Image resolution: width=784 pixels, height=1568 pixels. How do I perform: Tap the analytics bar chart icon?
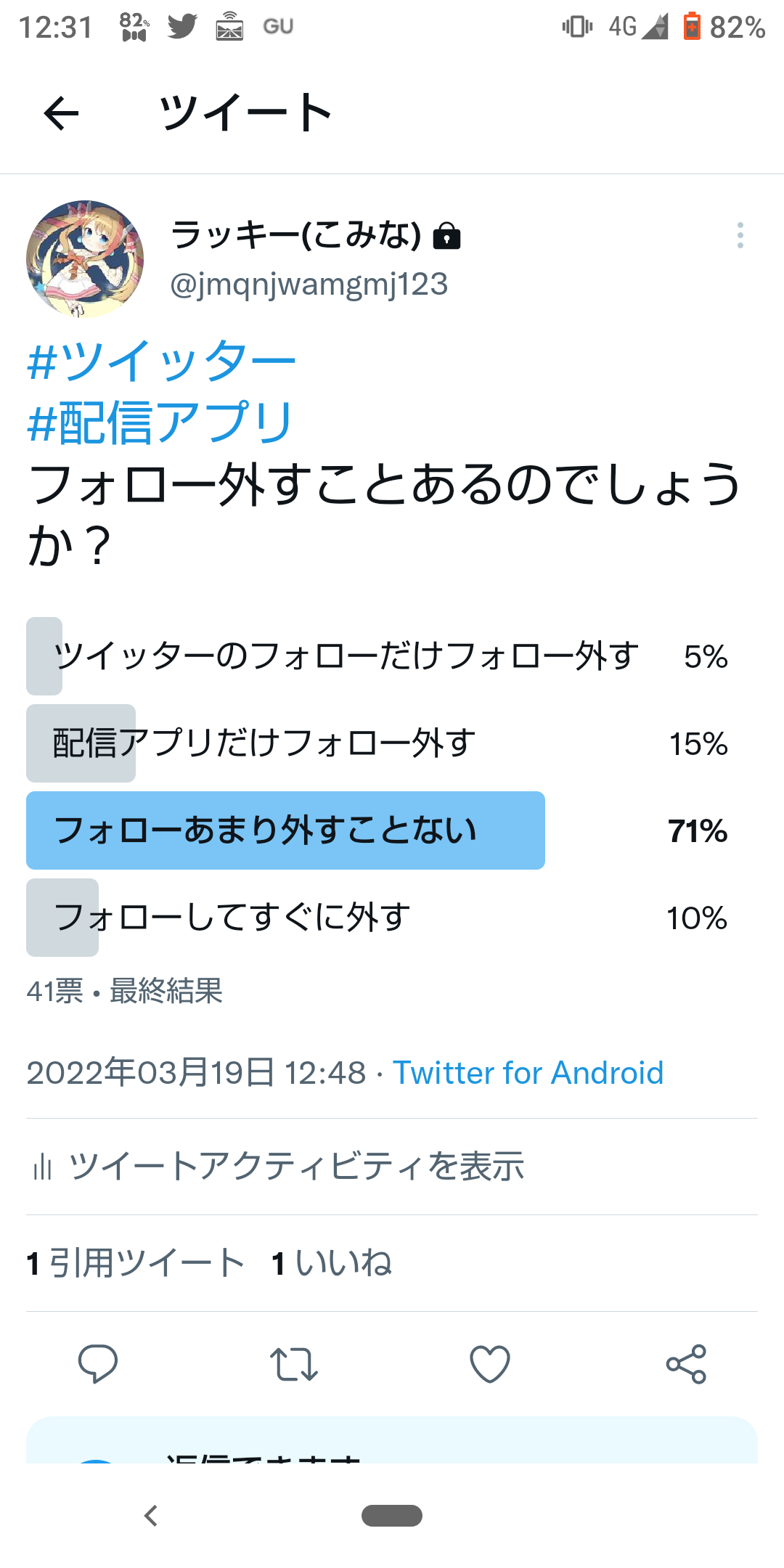[x=42, y=1167]
